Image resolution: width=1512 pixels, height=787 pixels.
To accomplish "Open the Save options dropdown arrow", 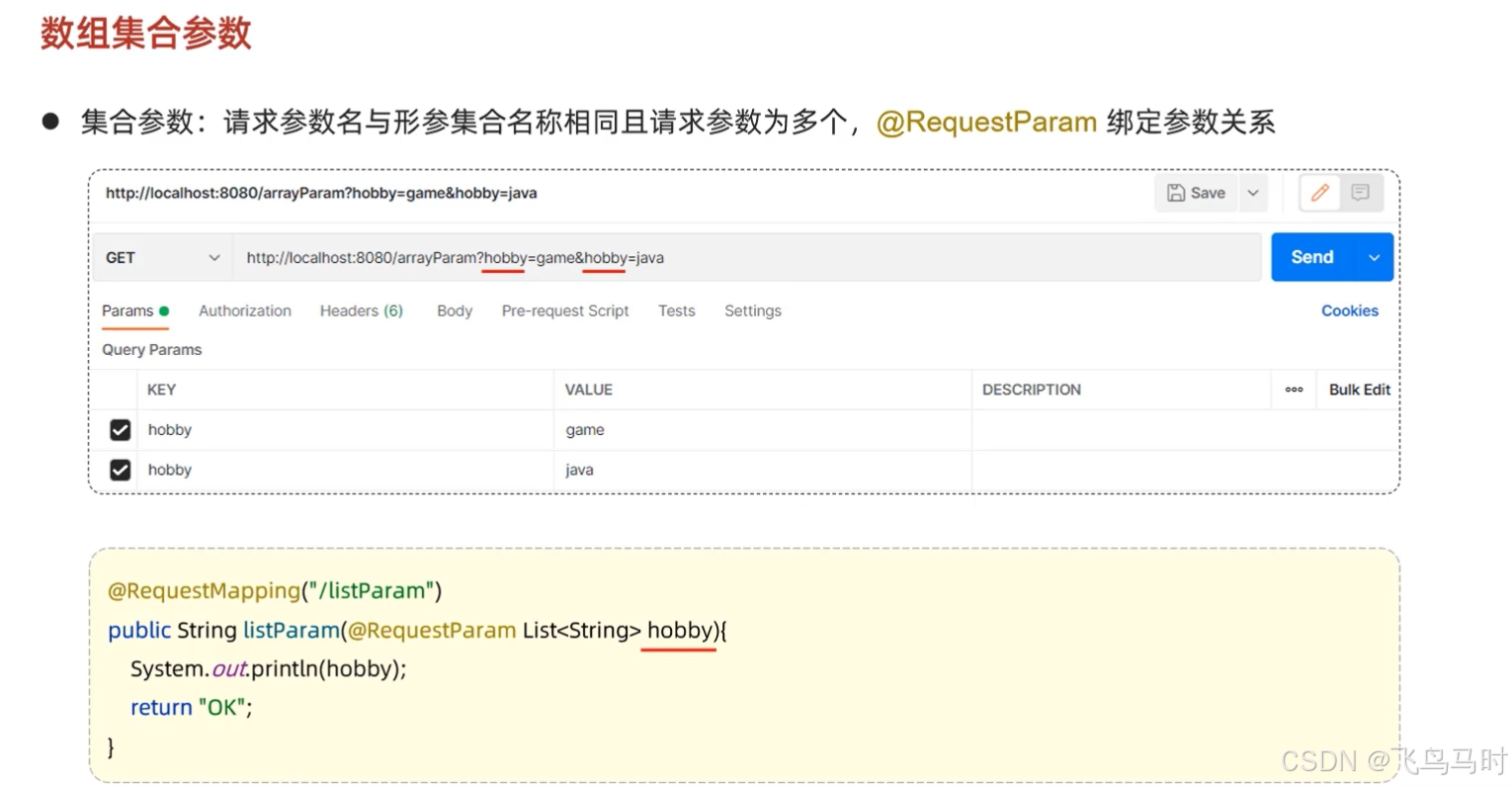I will [1253, 193].
